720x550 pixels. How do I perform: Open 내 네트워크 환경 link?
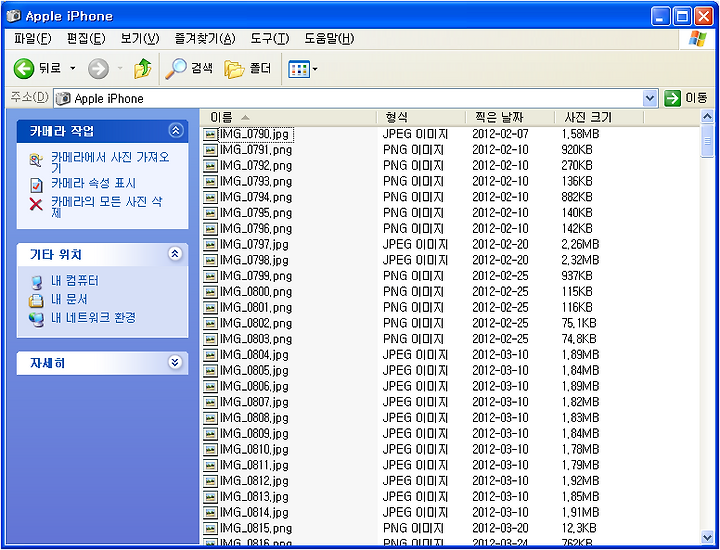pyautogui.click(x=93, y=318)
